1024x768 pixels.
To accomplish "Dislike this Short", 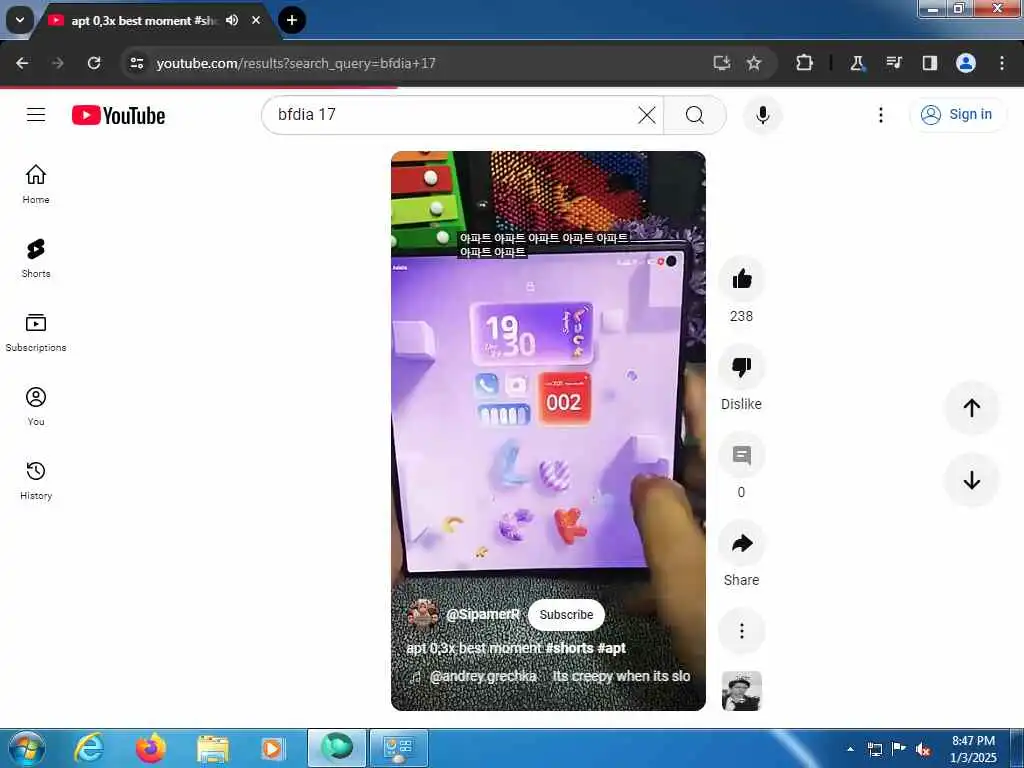I will [x=741, y=367].
